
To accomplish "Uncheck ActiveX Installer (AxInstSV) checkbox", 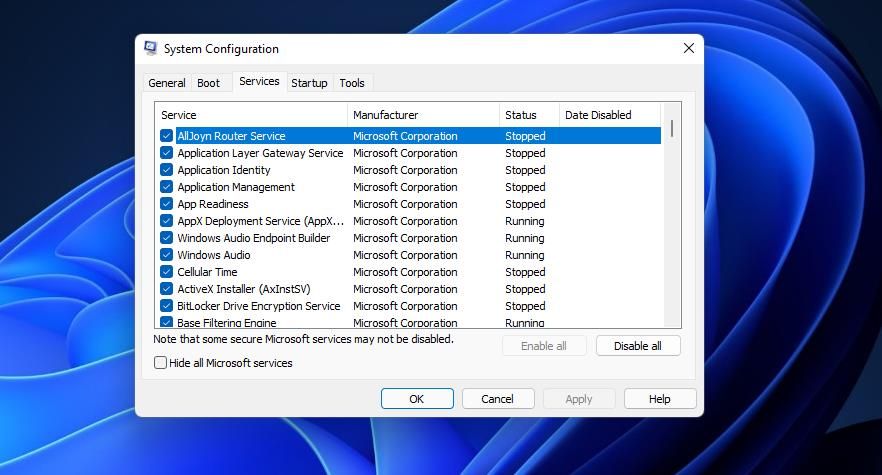I will click(x=166, y=289).
